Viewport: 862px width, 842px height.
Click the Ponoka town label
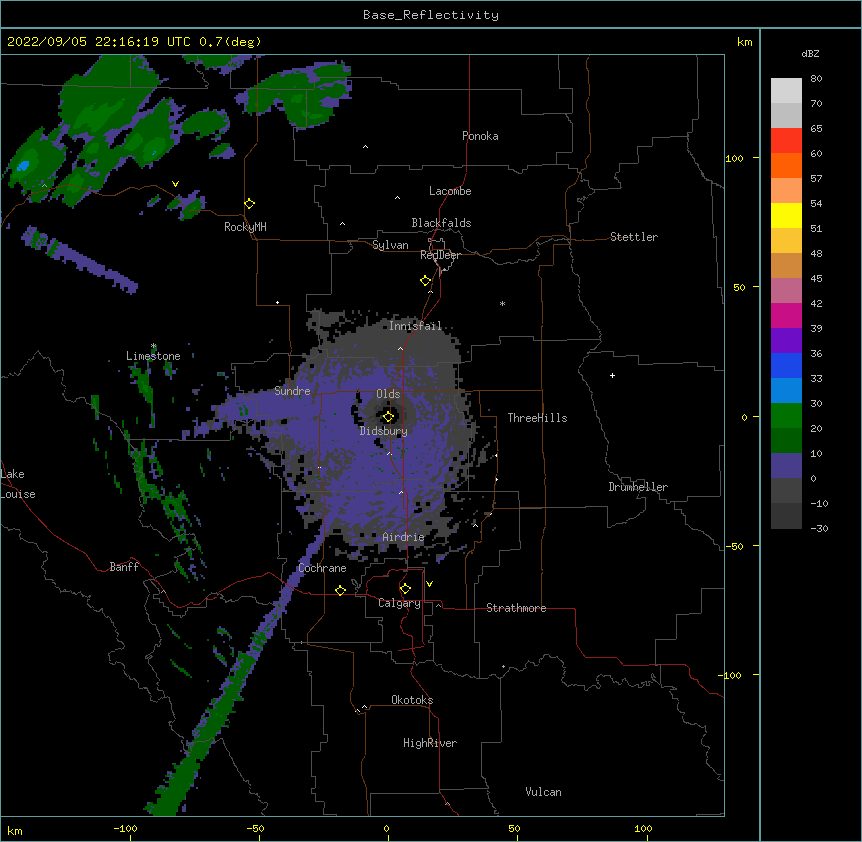tap(480, 136)
